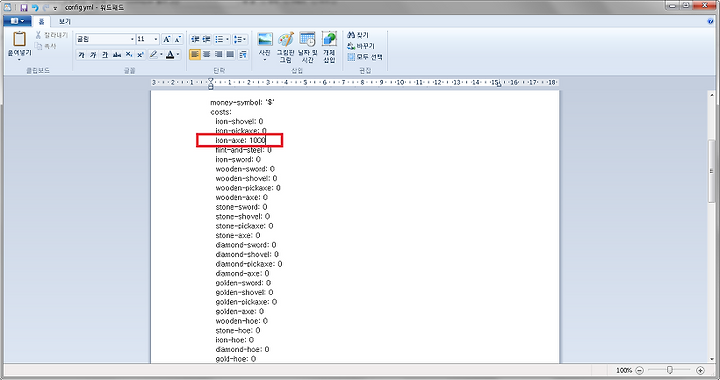Image resolution: width=720 pixels, height=380 pixels.
Task: Open the highlight color dropdown arrow
Action: click(161, 55)
